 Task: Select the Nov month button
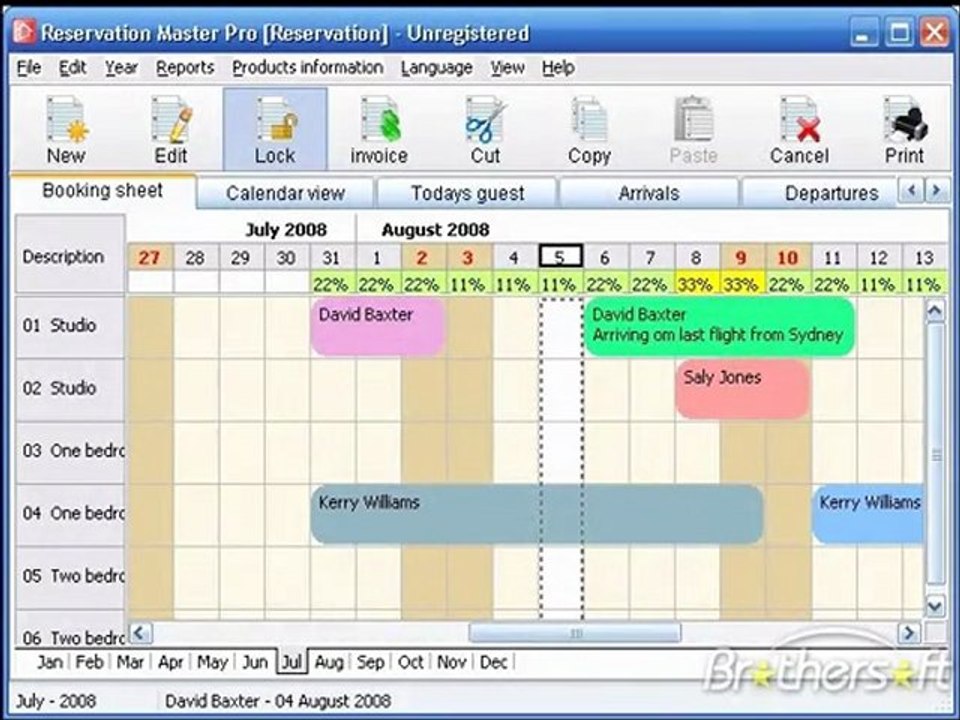451,662
